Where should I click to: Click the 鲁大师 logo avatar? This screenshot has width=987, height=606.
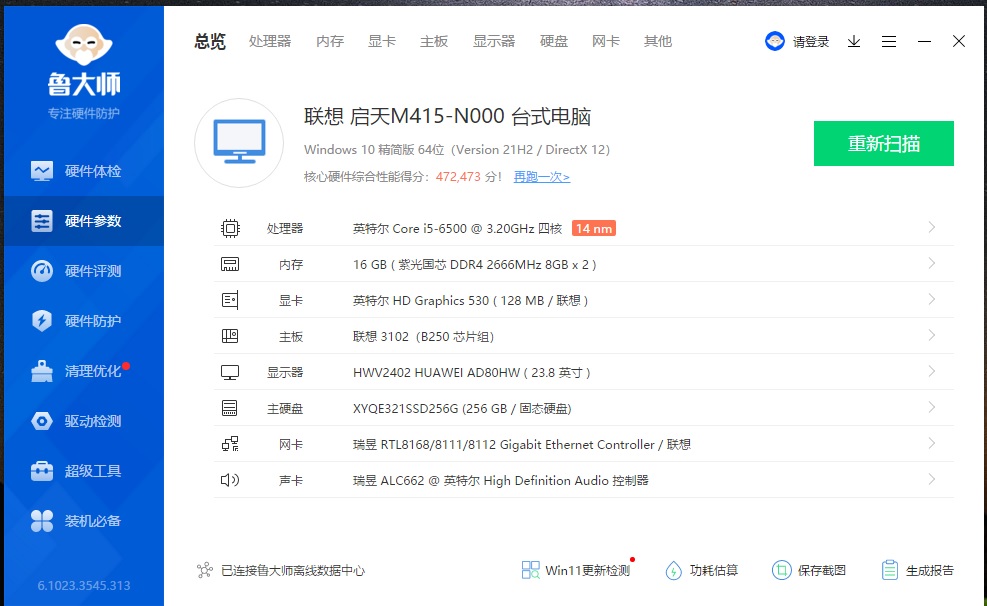[x=84, y=45]
